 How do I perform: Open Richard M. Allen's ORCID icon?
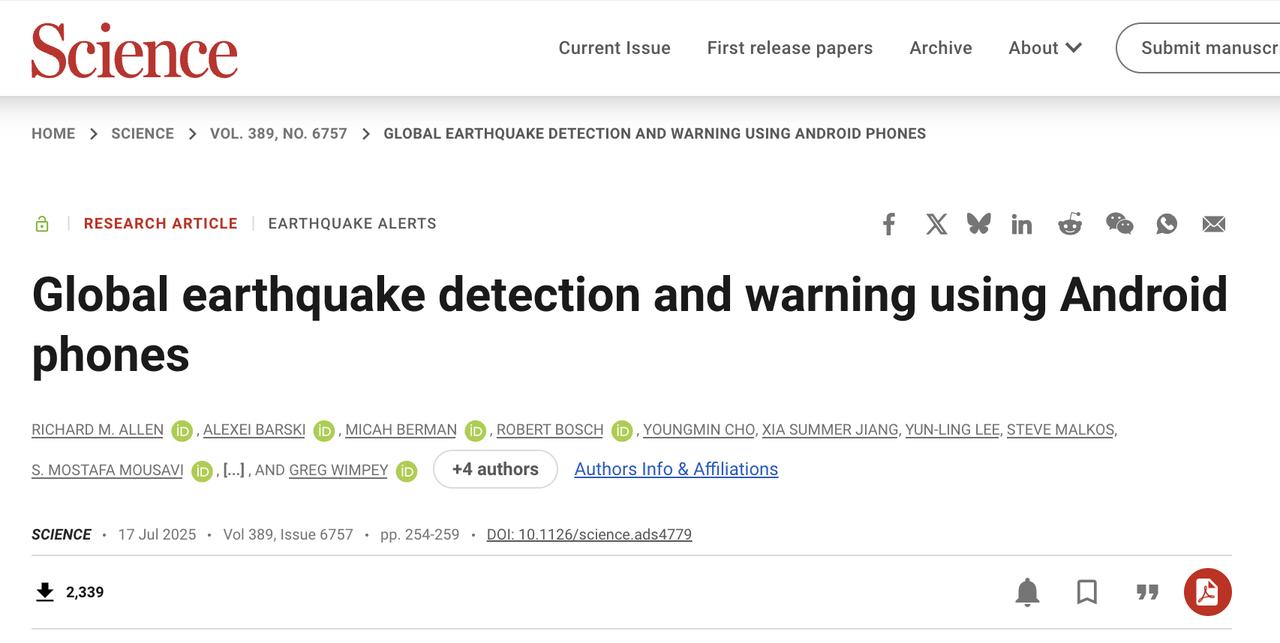(x=182, y=431)
